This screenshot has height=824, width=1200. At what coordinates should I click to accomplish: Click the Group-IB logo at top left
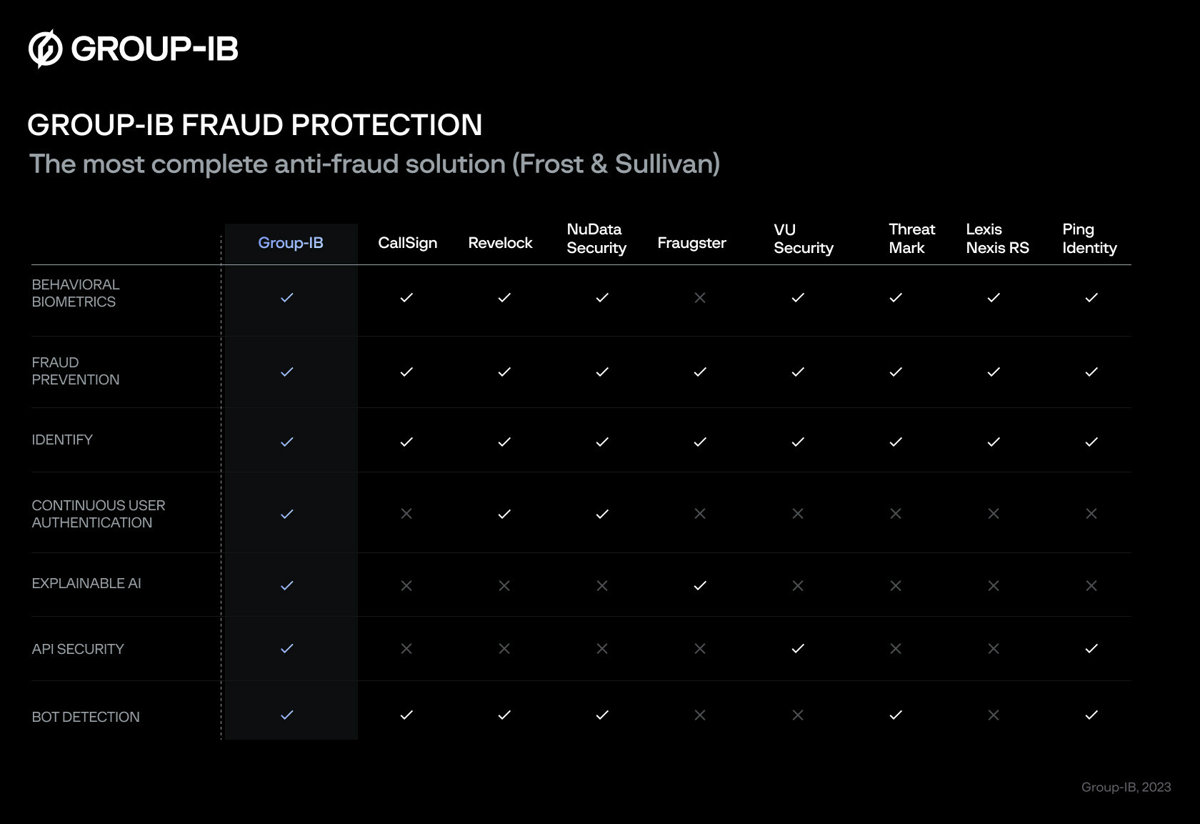click(x=133, y=48)
